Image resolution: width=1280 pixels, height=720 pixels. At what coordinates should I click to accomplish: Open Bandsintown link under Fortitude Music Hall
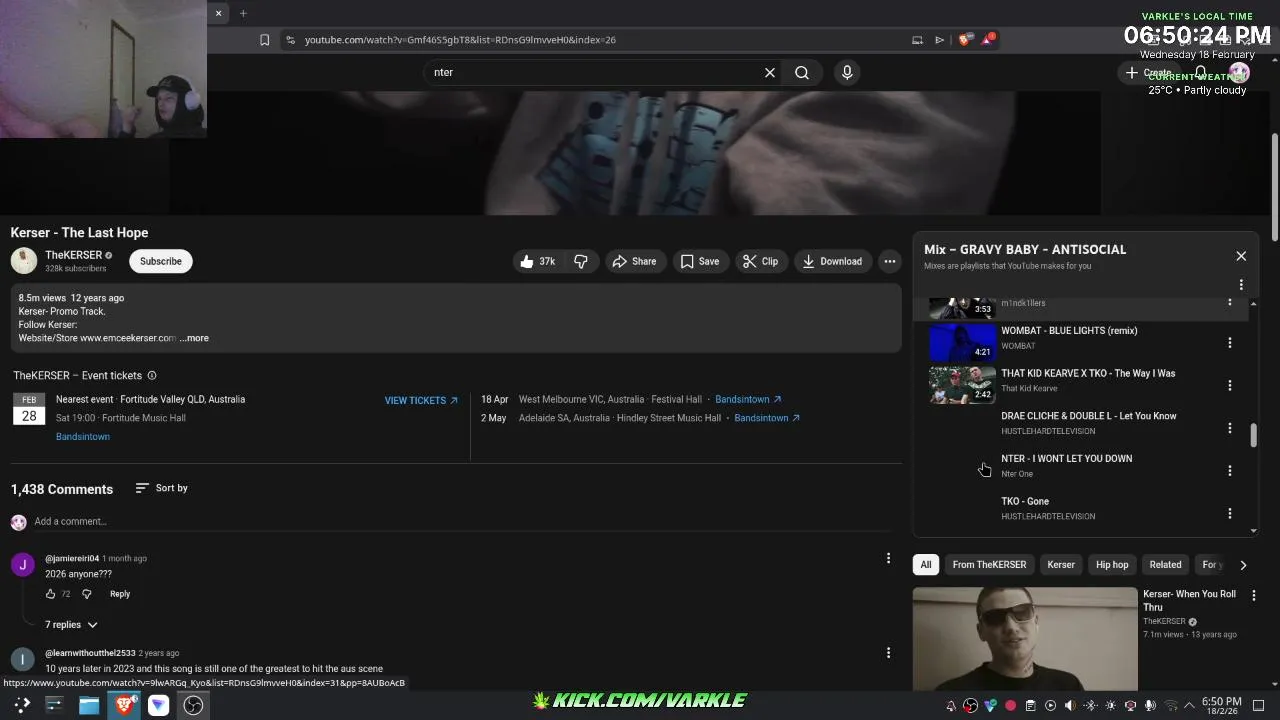(x=83, y=437)
